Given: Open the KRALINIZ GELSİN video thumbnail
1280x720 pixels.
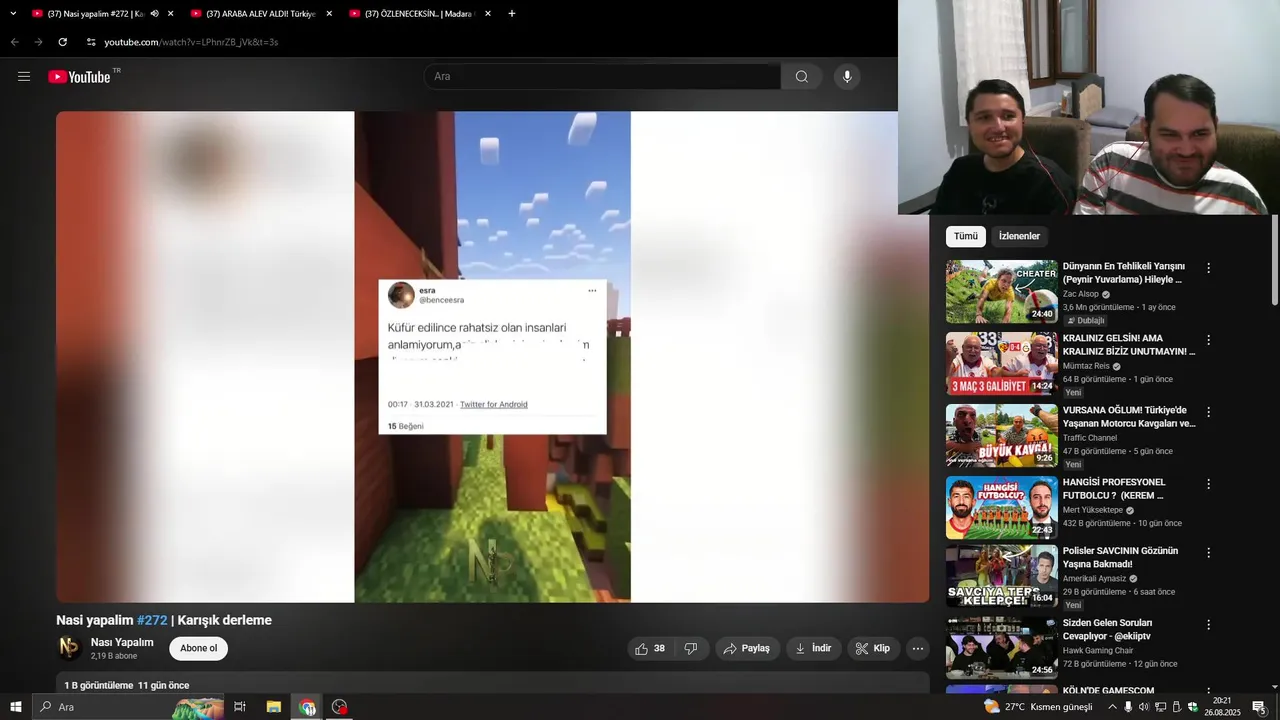Looking at the screenshot, I should [x=1002, y=364].
